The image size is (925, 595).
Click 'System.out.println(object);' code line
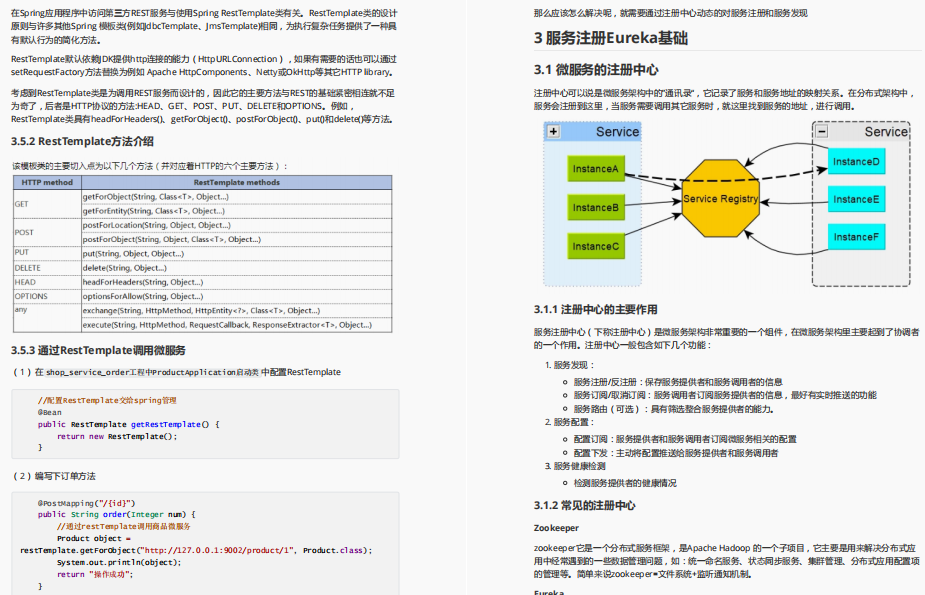pyautogui.click(x=119, y=563)
